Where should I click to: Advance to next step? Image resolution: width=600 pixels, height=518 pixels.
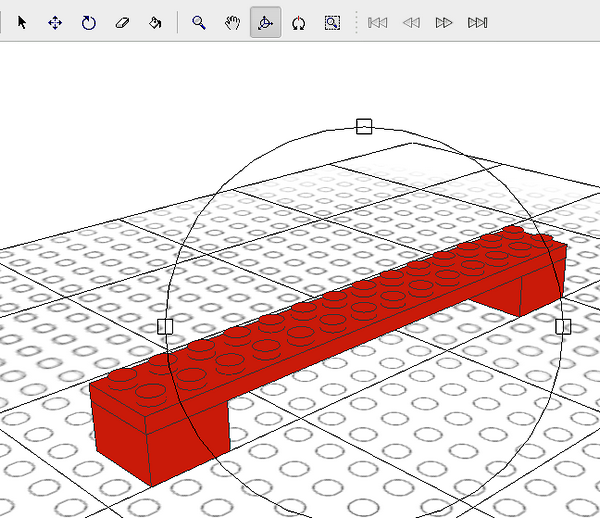pyautogui.click(x=444, y=23)
